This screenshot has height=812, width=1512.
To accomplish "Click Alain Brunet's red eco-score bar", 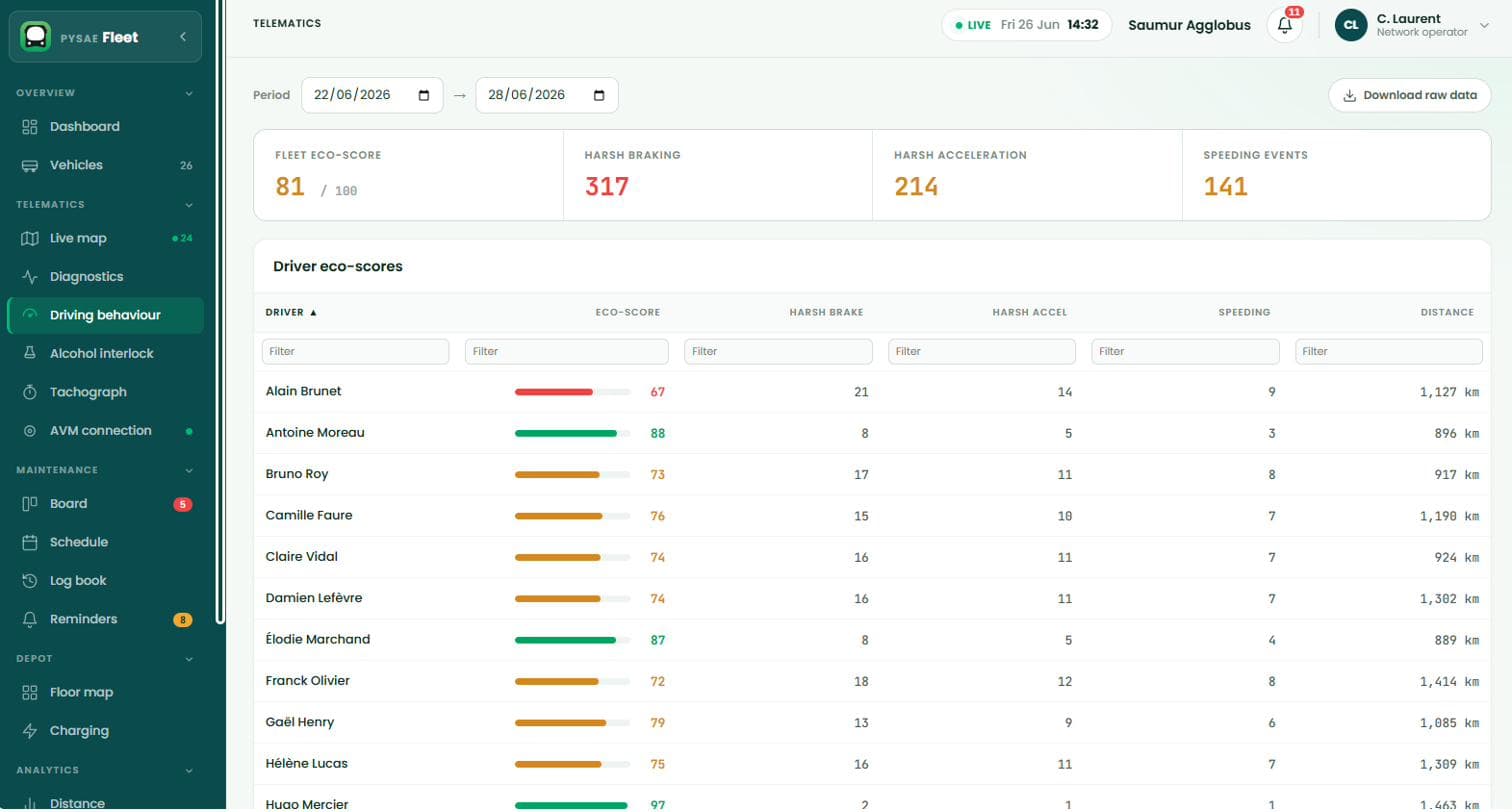I will [572, 392].
